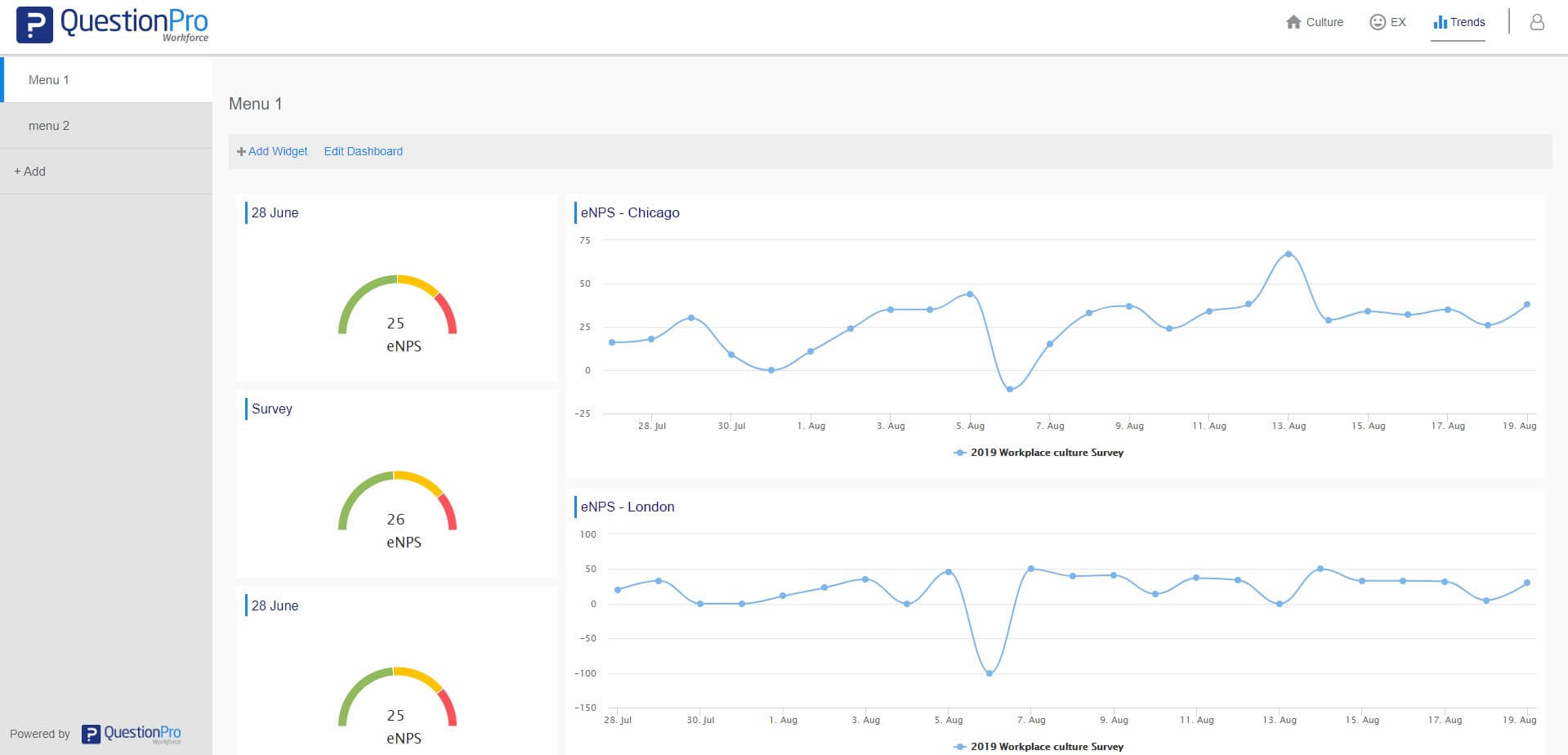
Task: Click the Chicago chart lowest point below zero
Action: 1010,389
